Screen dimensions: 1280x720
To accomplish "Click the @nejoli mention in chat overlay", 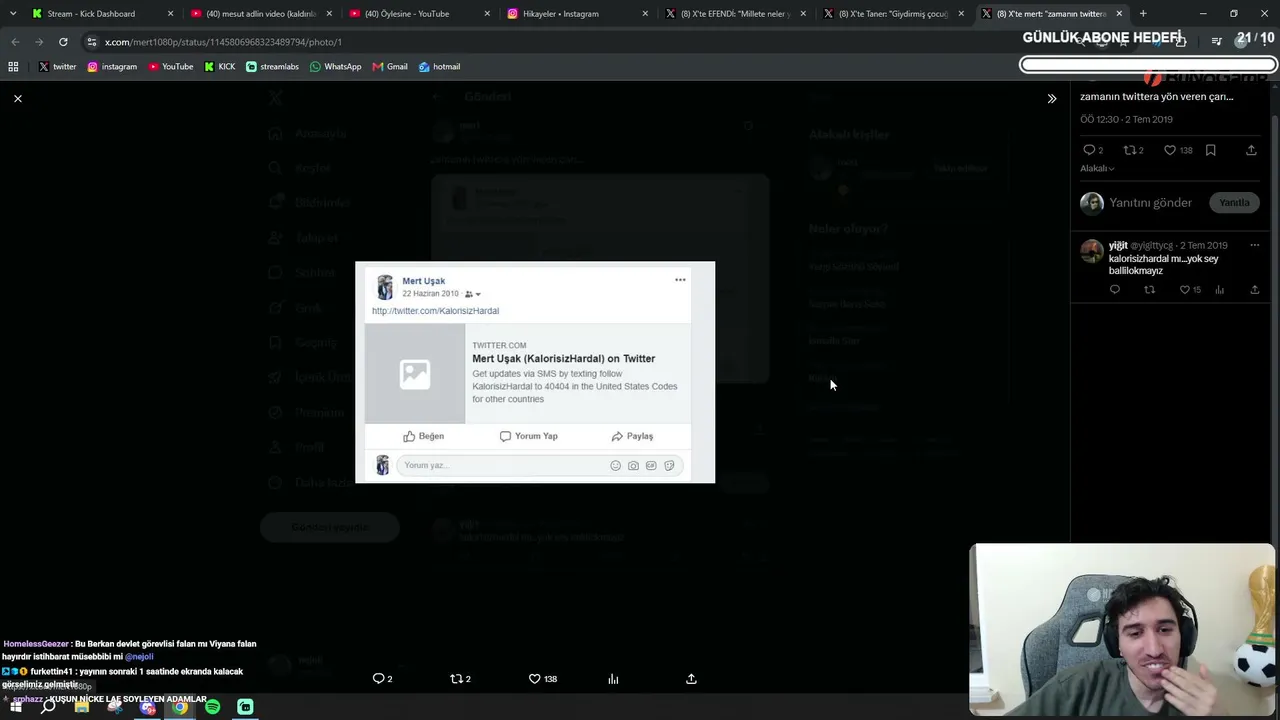I will click(x=139, y=657).
